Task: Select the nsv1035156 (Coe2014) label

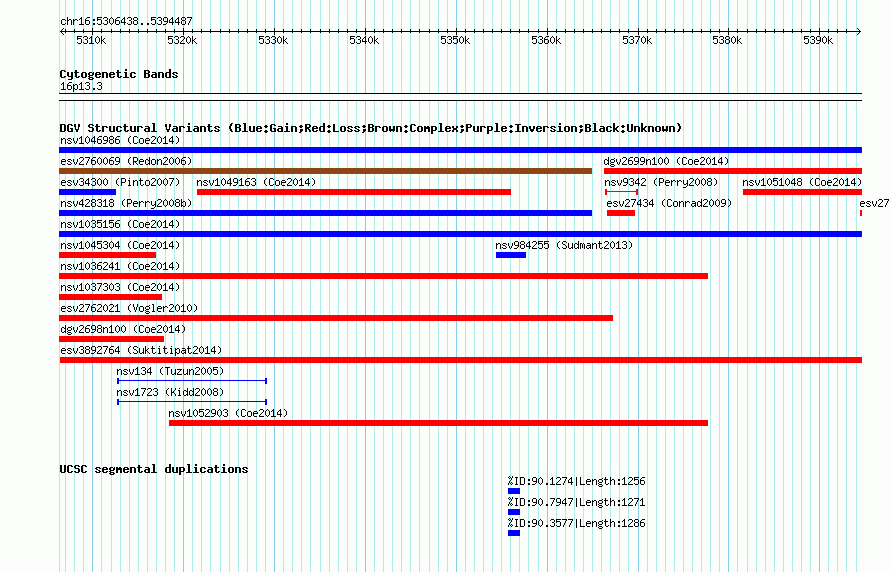Action: click(120, 224)
